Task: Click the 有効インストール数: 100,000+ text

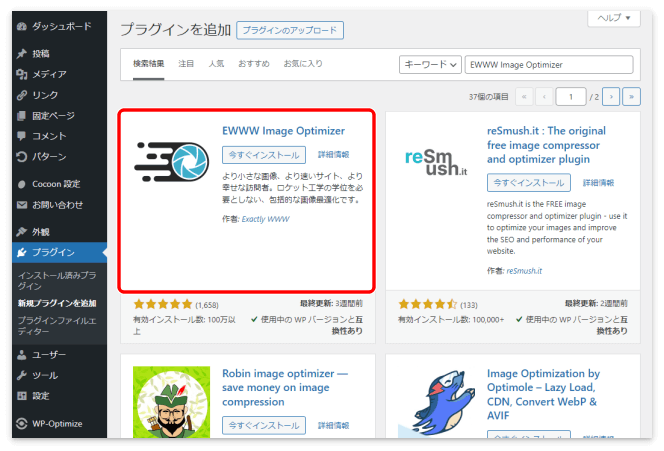Action: (x=451, y=320)
